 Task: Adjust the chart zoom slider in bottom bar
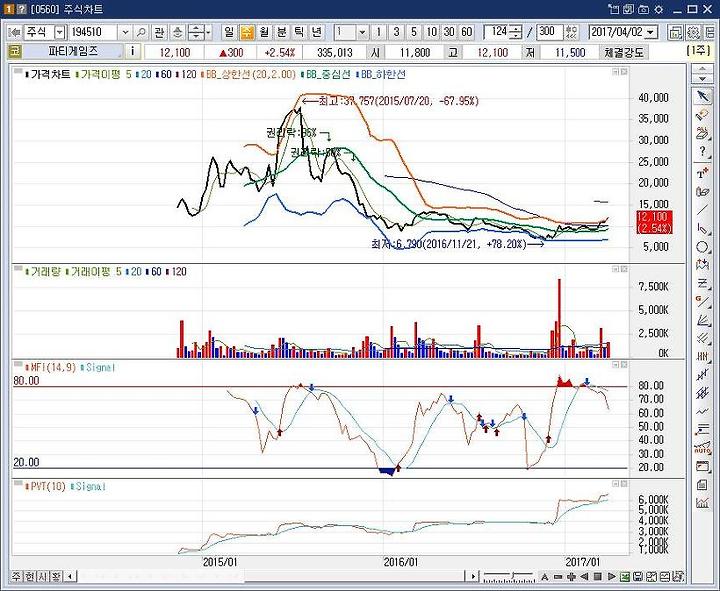pos(509,576)
